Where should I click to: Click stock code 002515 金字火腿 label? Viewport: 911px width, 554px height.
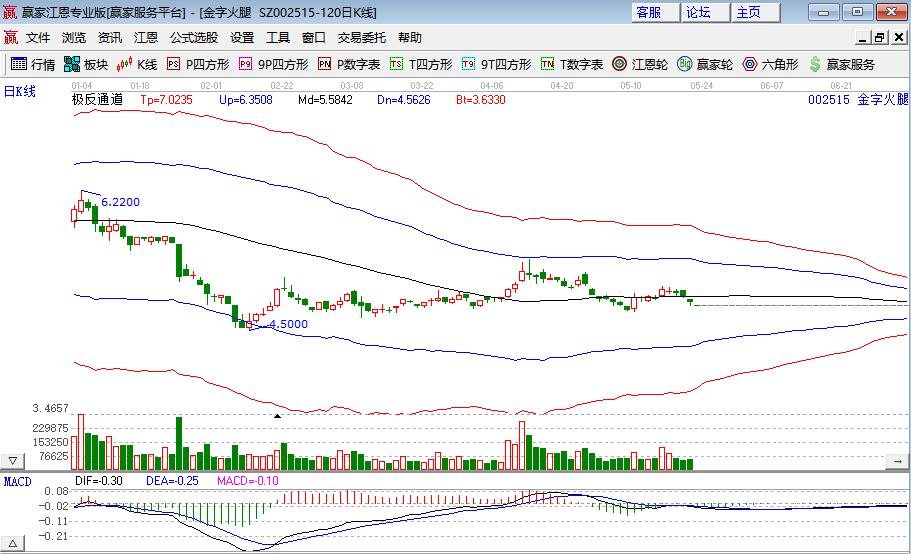tap(858, 99)
